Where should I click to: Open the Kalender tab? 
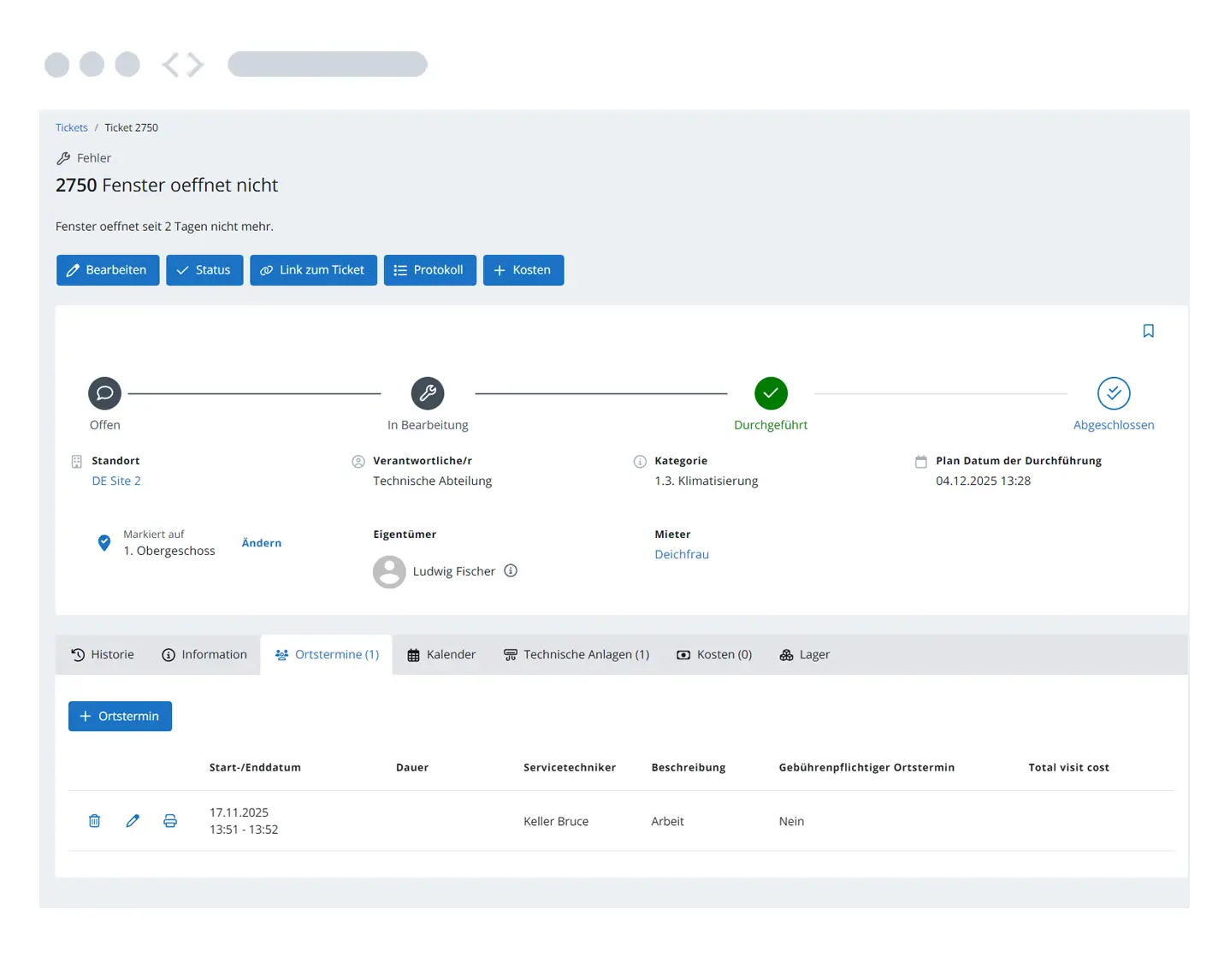tap(441, 655)
